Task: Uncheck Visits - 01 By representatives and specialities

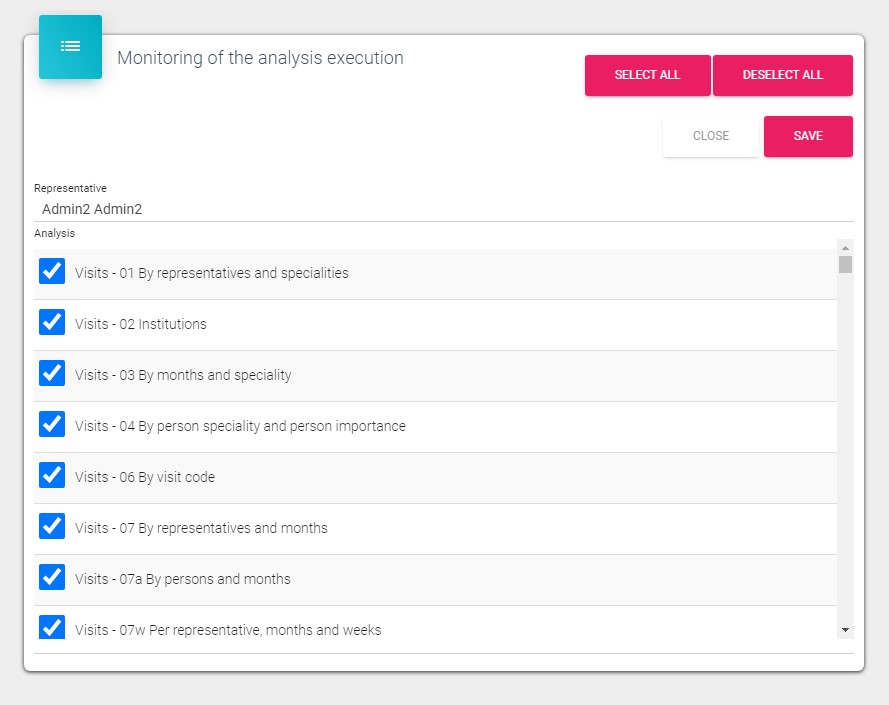Action: pos(52,272)
